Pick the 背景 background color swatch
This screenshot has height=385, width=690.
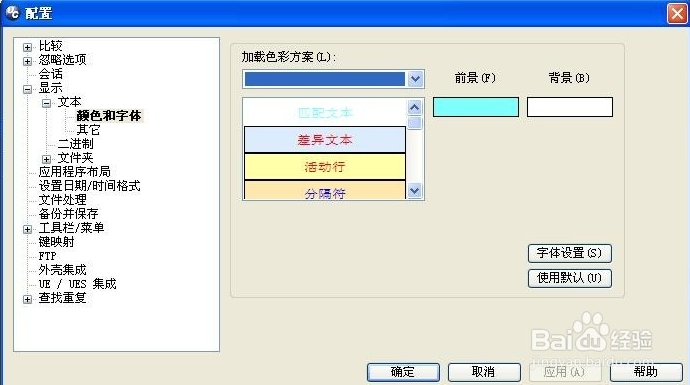click(x=570, y=107)
